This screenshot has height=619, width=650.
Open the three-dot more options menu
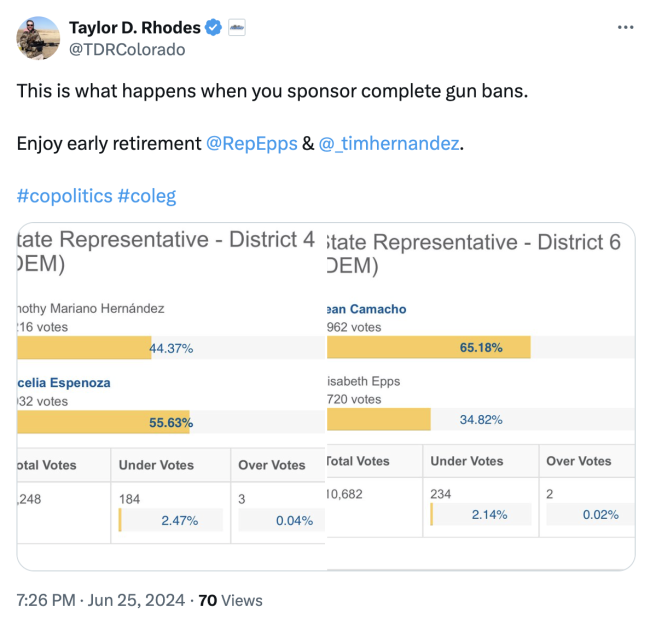click(x=626, y=27)
